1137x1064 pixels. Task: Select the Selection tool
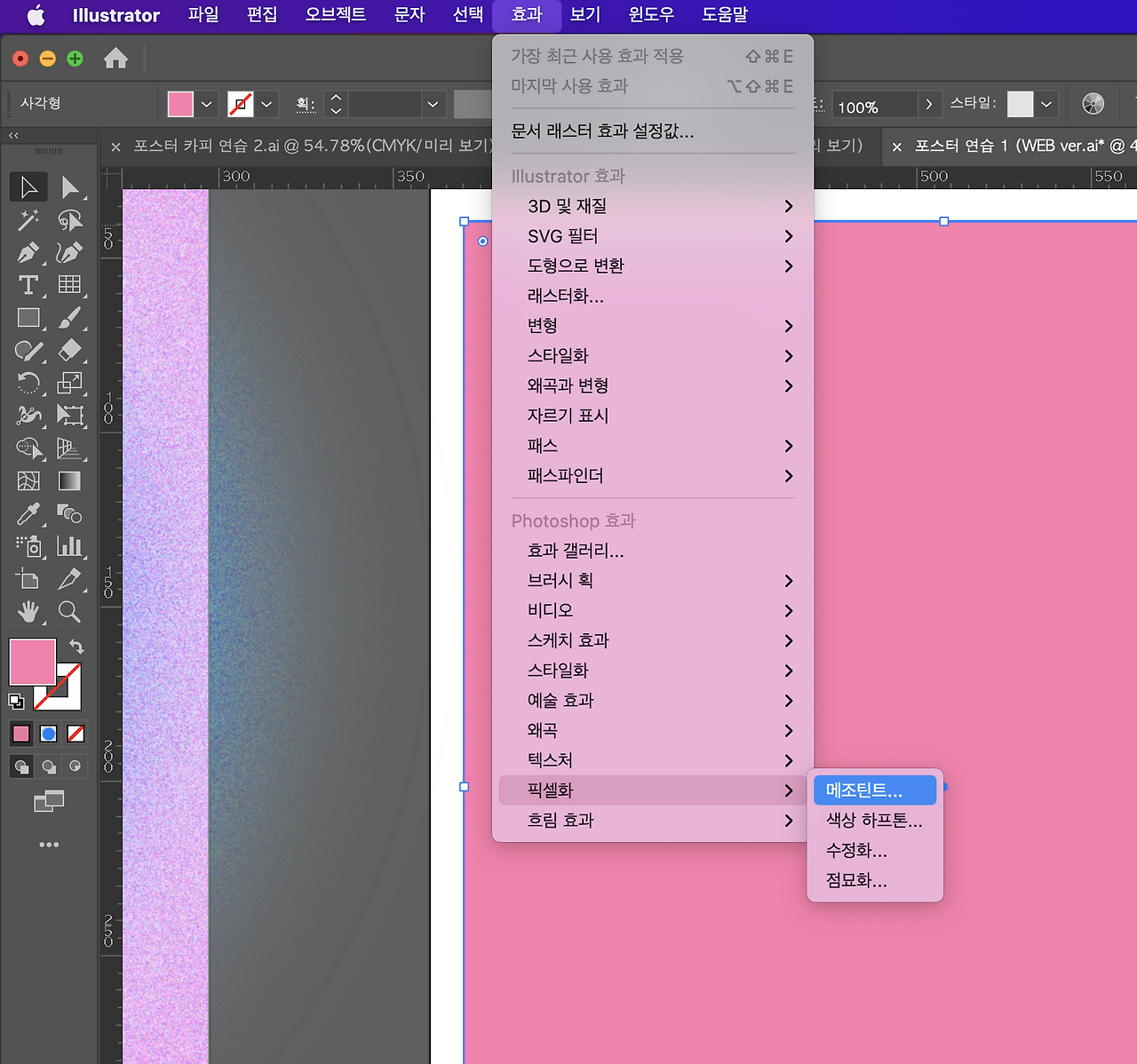tap(28, 187)
